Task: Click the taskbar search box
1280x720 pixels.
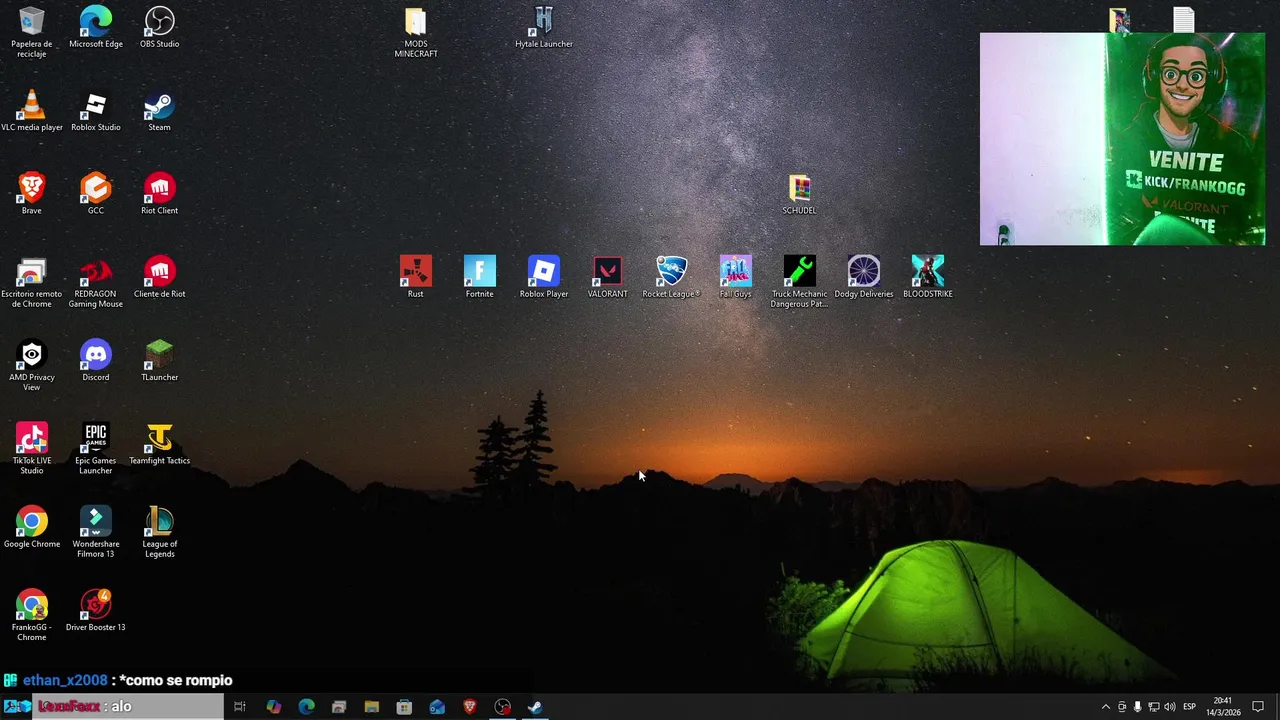Action: point(128,706)
